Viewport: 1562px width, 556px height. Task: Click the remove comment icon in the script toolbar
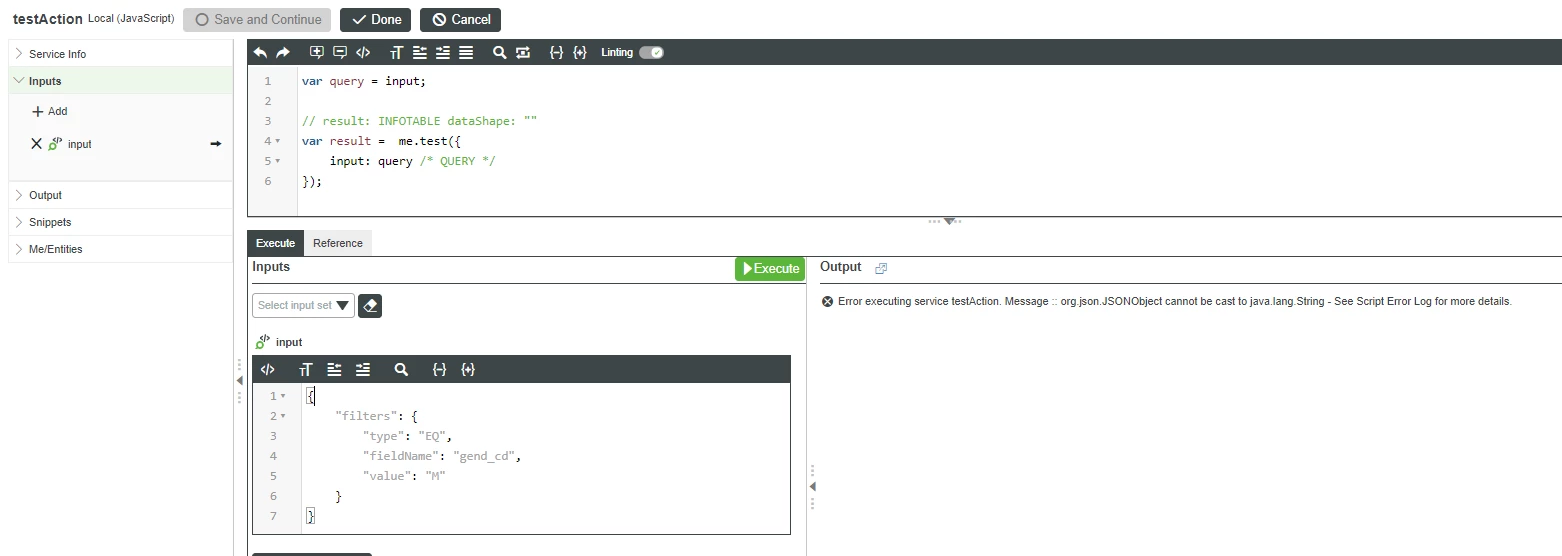tap(340, 53)
